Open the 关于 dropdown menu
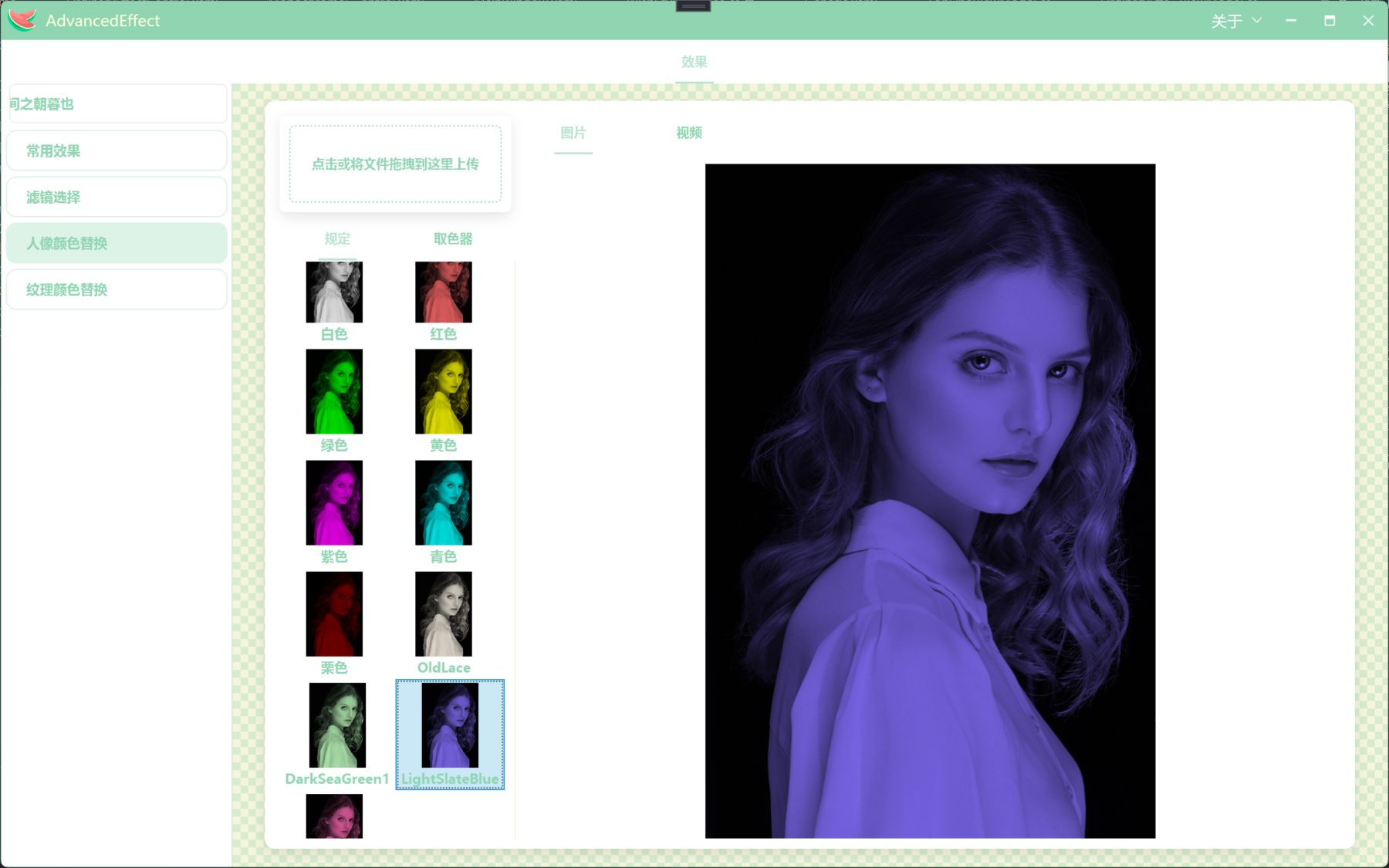 pos(1236,21)
